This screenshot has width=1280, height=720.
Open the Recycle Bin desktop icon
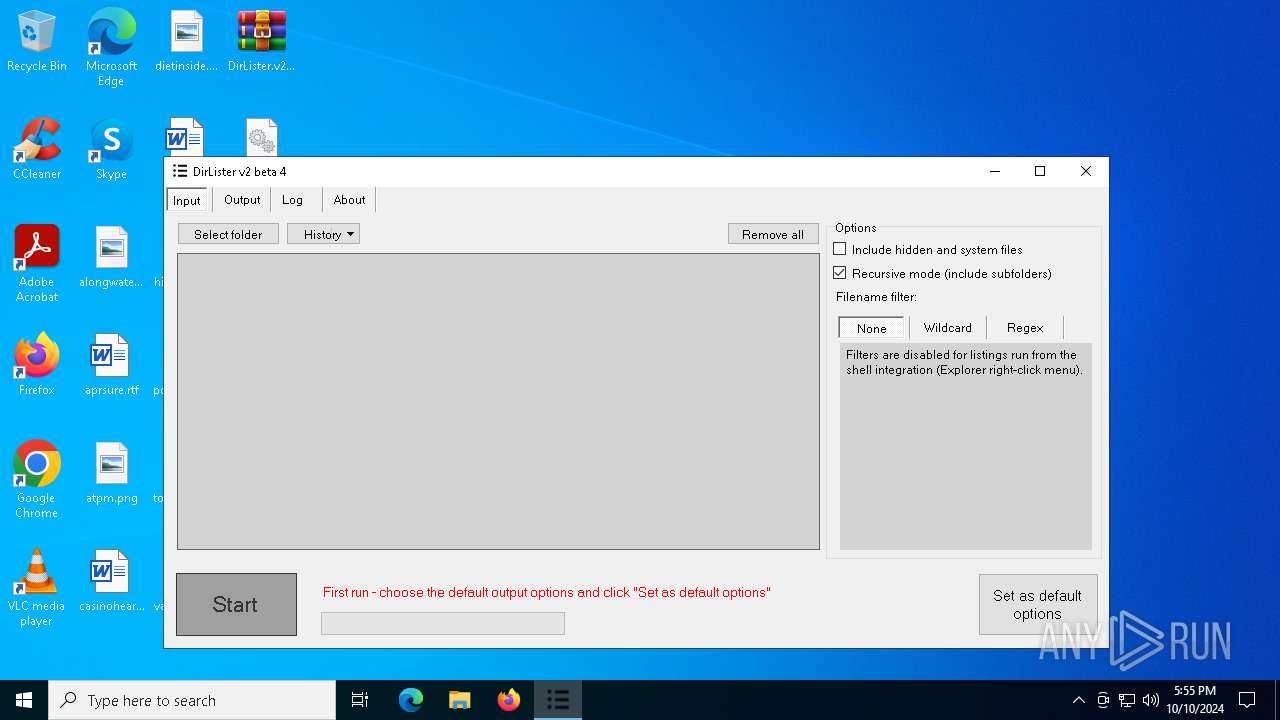tap(37, 42)
